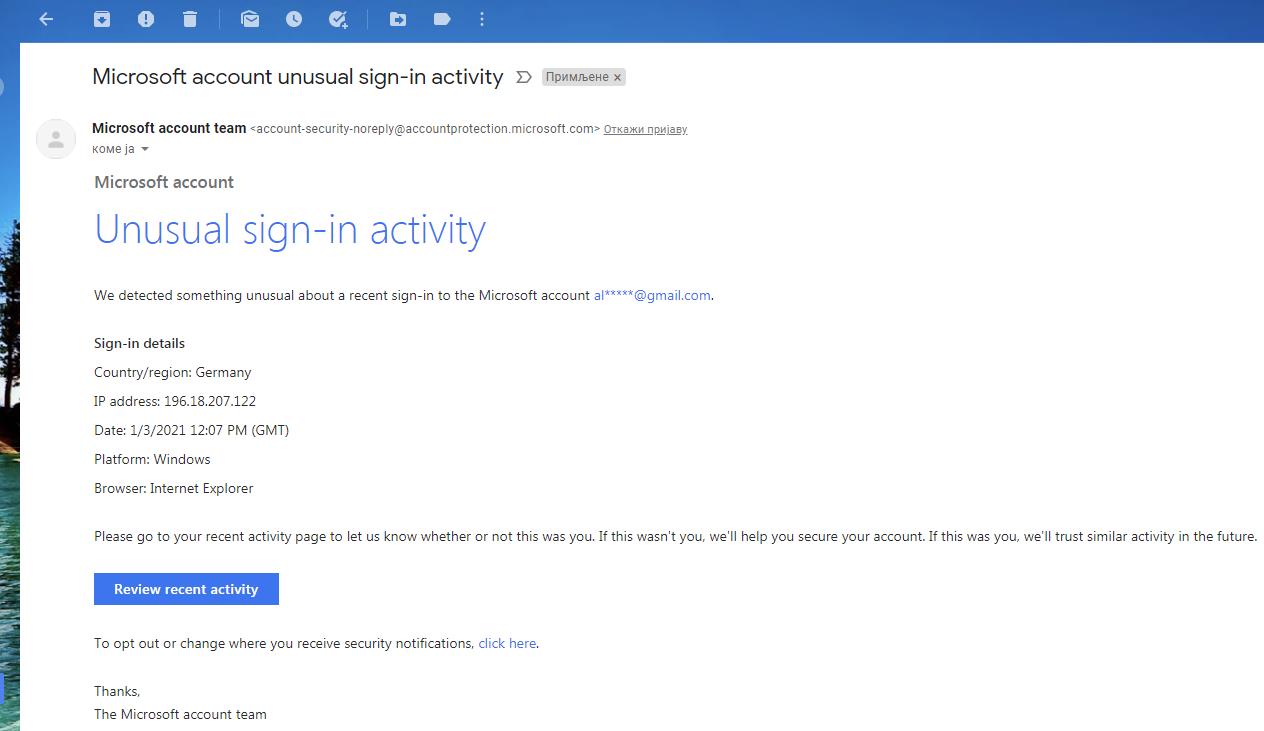This screenshot has height=731, width=1264.
Task: Click the IP address 196.18.207.122 text
Action: pos(175,401)
